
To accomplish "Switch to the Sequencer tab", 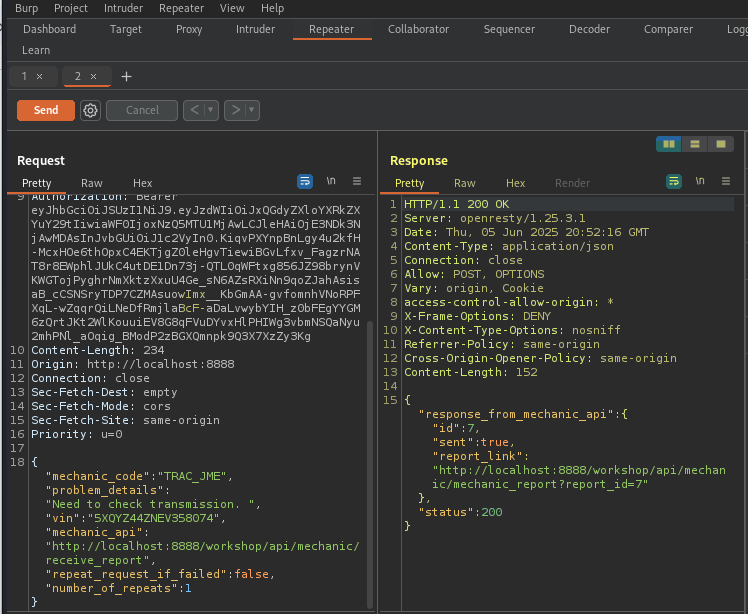I will (509, 29).
